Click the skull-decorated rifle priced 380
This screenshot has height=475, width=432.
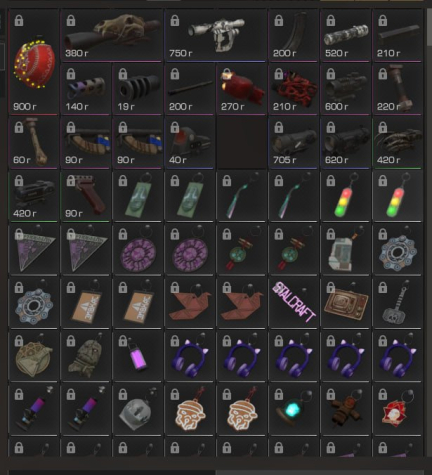[x=112, y=35]
